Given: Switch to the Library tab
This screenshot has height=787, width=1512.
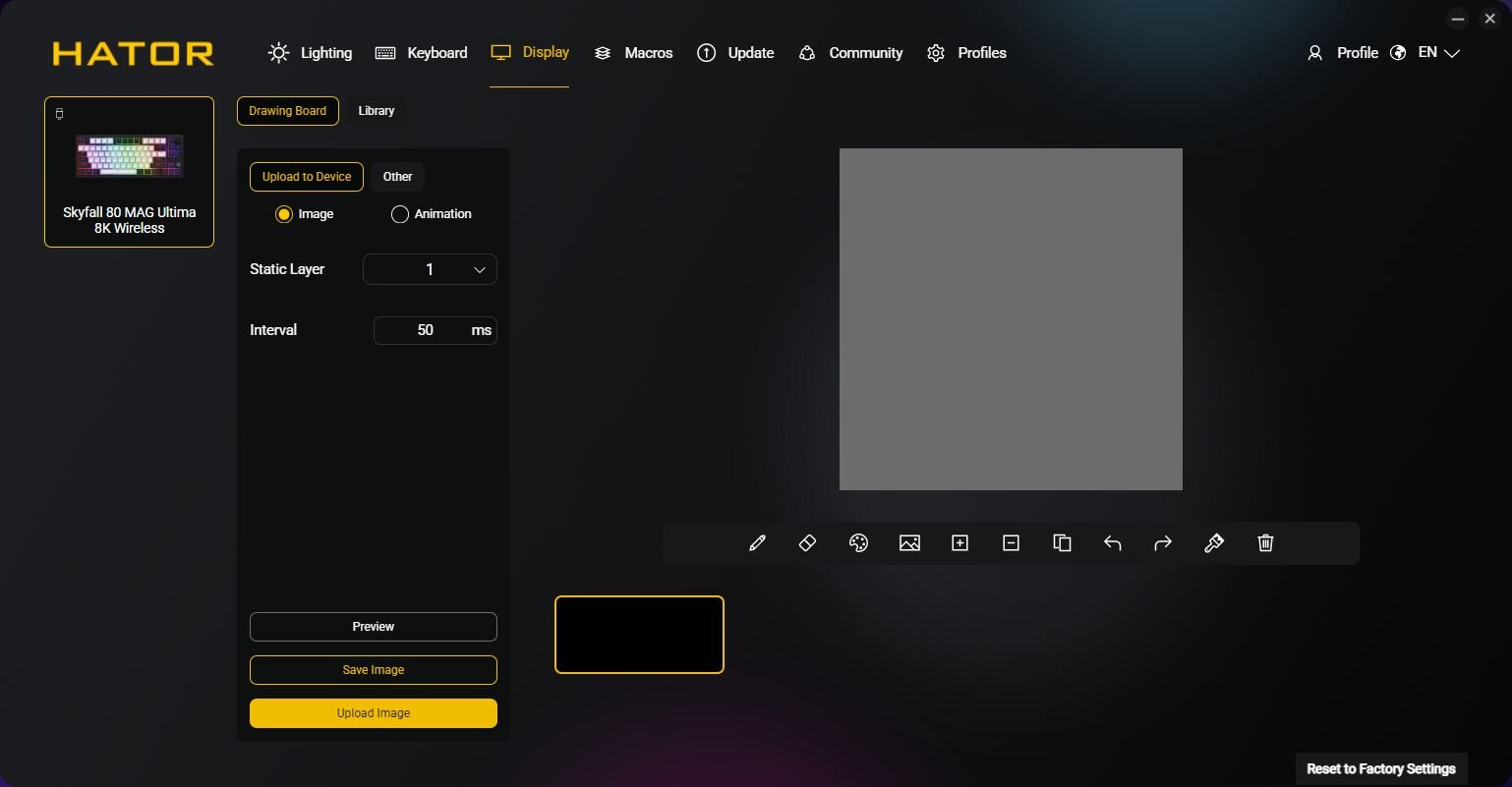Looking at the screenshot, I should pos(376,111).
